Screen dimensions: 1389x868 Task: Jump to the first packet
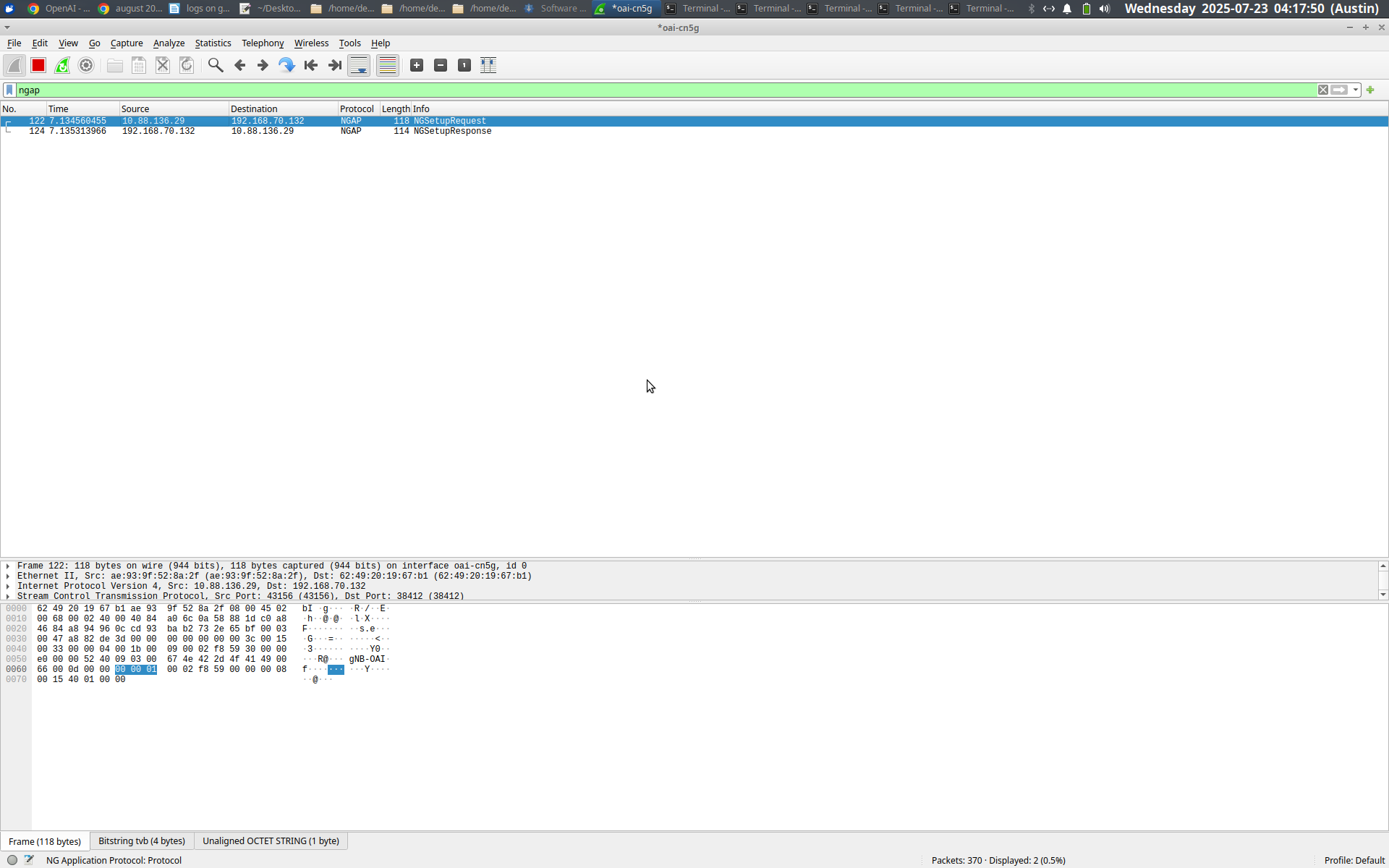(x=311, y=65)
